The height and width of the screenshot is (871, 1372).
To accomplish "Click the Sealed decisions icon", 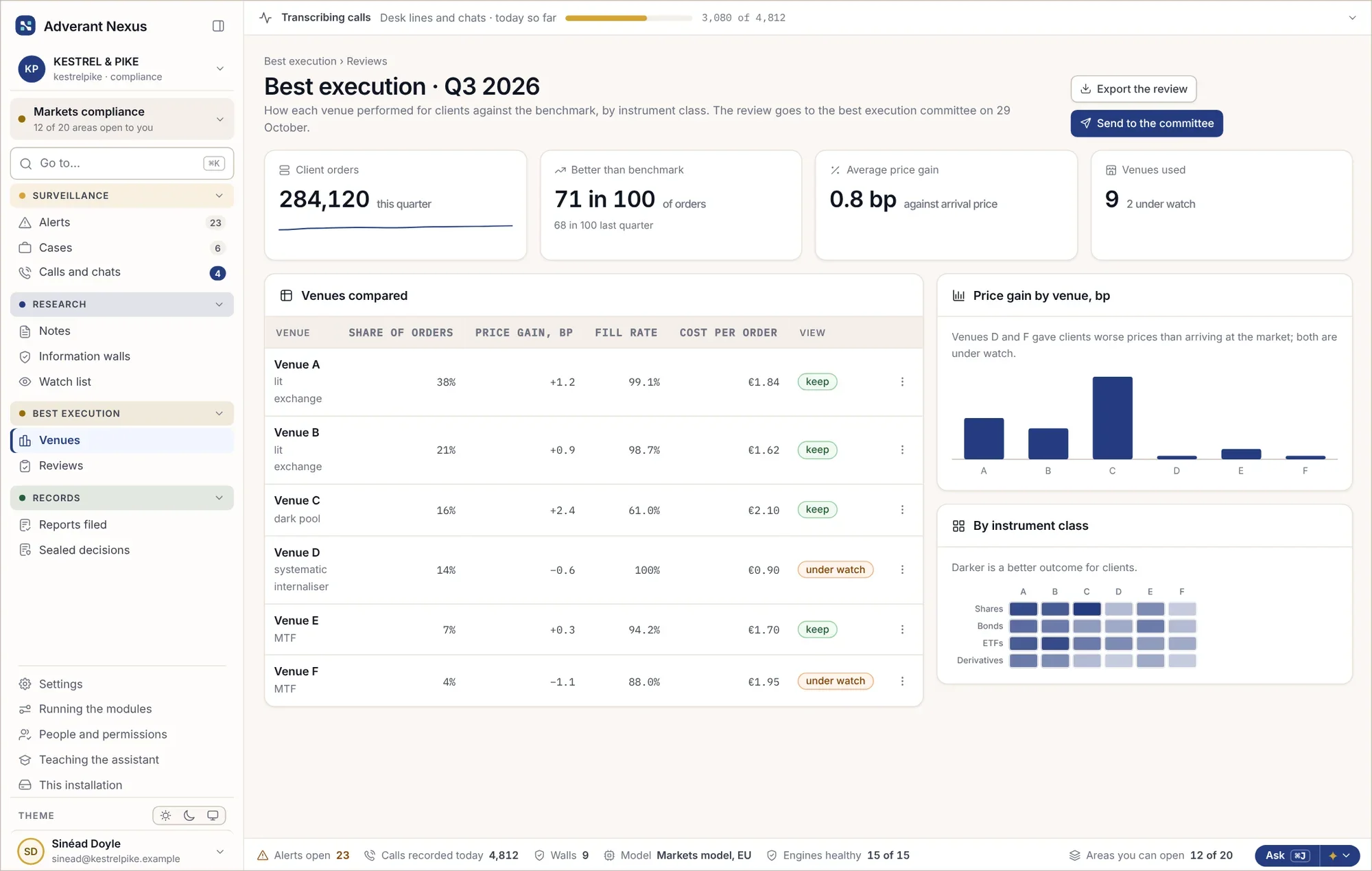I will (x=25, y=550).
